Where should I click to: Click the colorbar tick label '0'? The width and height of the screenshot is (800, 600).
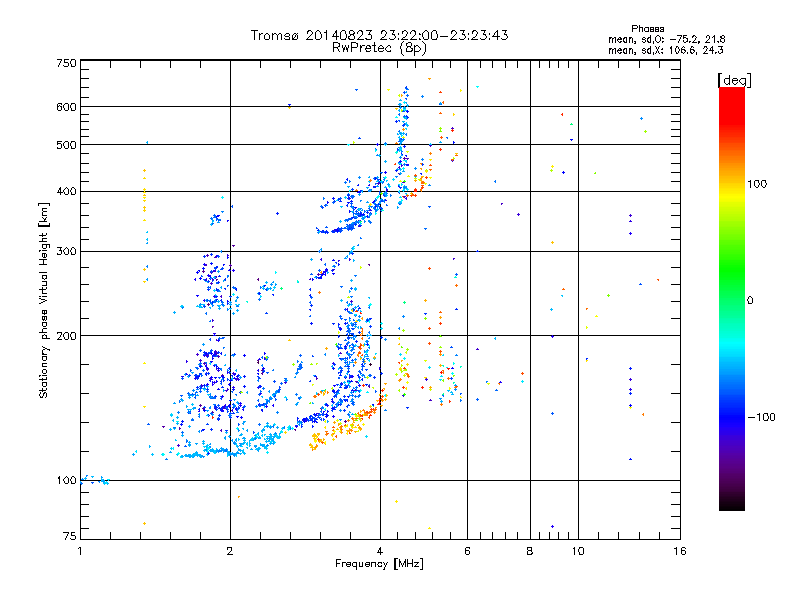coord(750,301)
